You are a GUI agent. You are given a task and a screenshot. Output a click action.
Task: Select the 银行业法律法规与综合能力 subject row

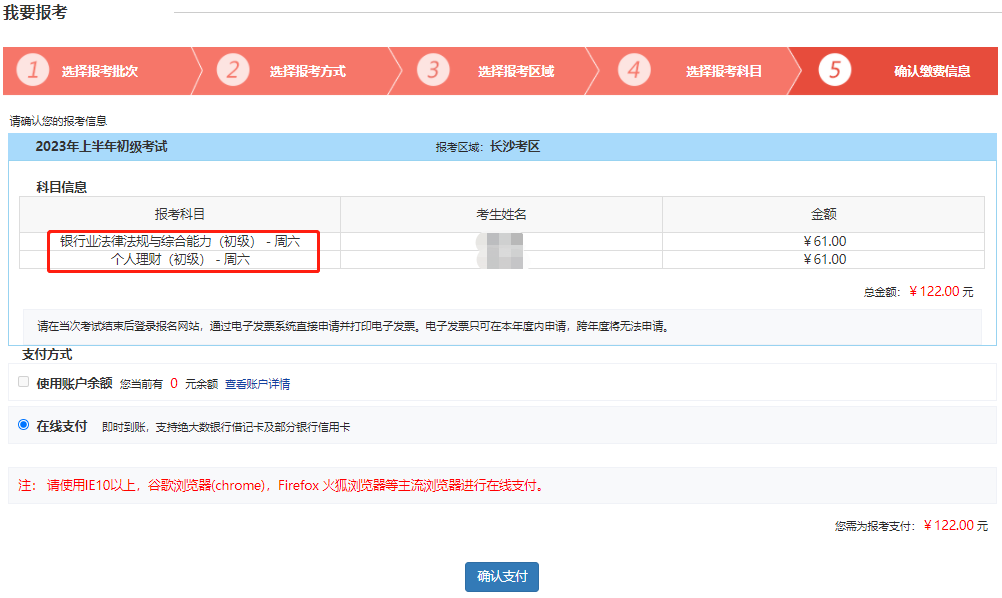(180, 241)
